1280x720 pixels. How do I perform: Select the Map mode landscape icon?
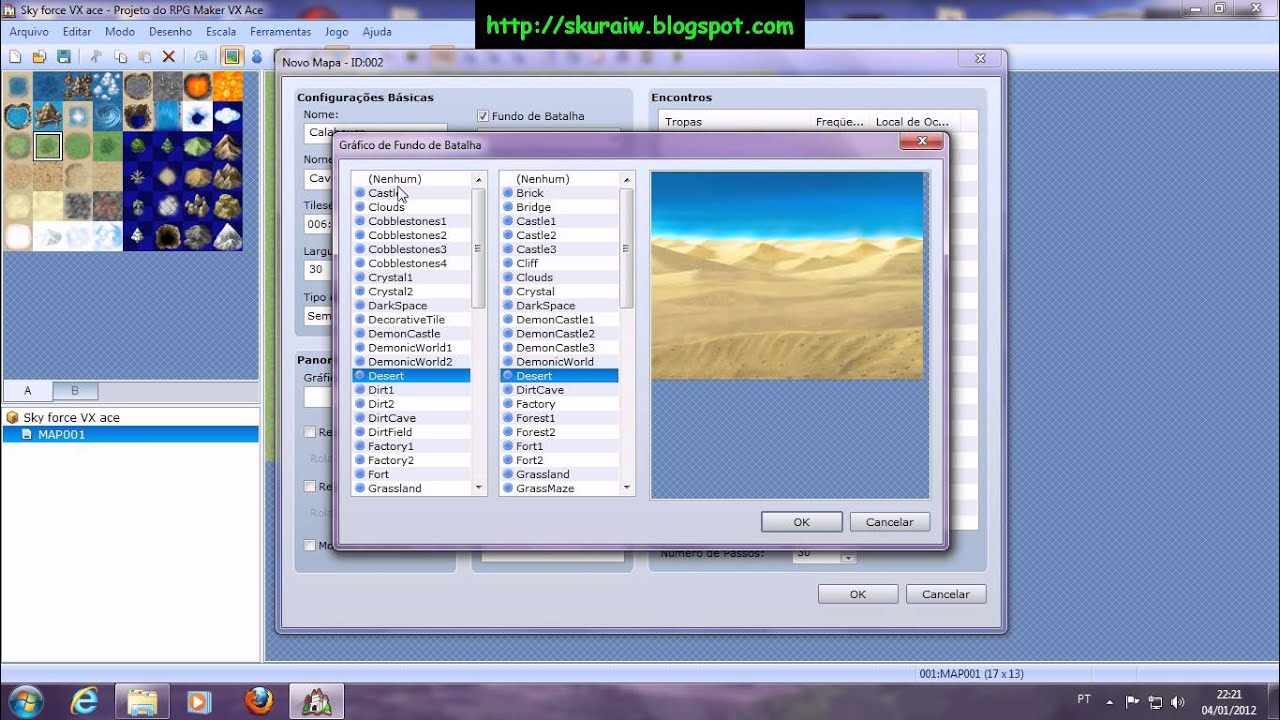click(x=232, y=57)
